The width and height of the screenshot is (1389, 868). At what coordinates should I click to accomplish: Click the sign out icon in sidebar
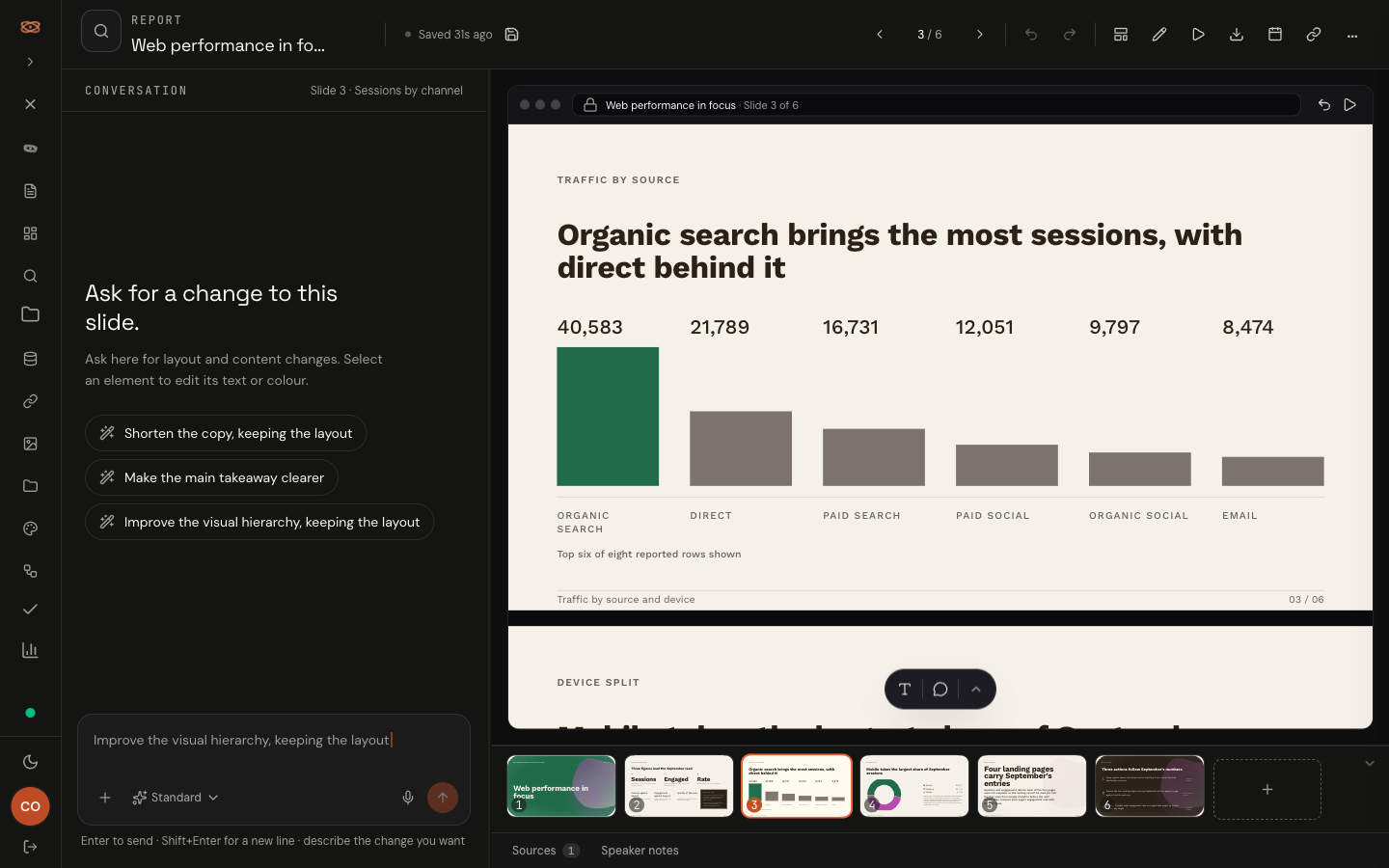[x=30, y=847]
